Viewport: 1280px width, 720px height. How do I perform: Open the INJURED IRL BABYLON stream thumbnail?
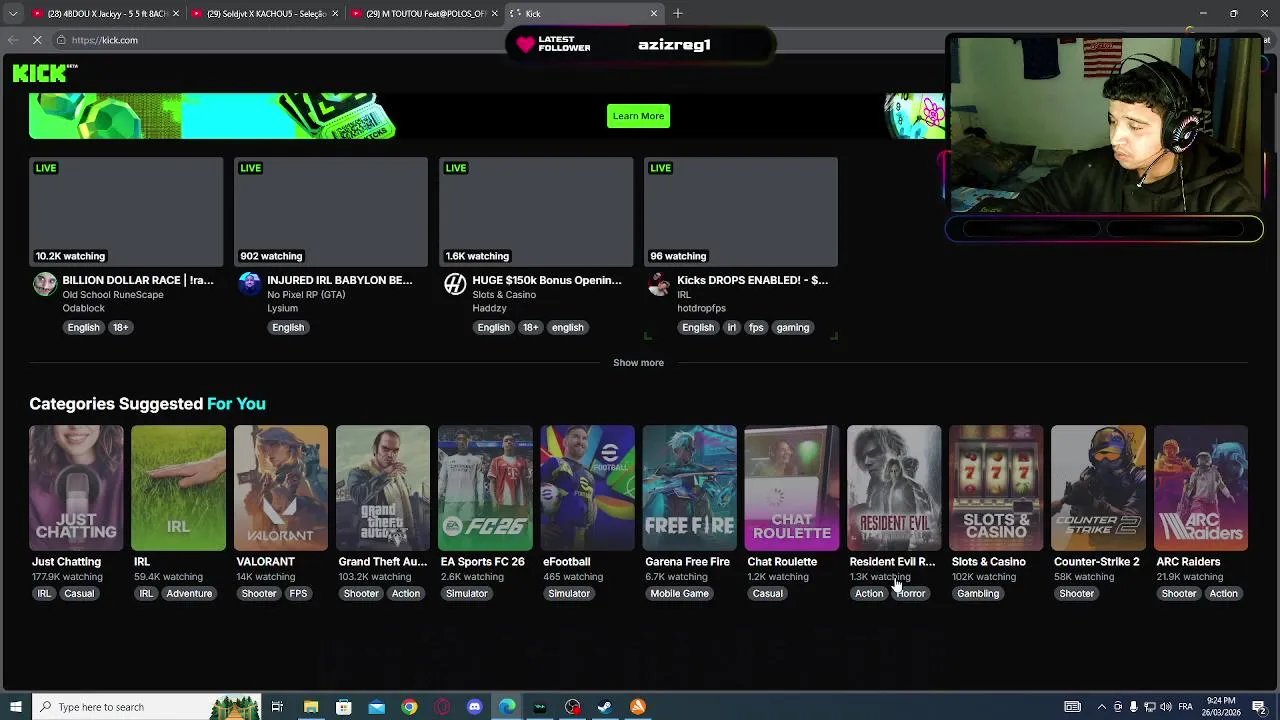(331, 212)
